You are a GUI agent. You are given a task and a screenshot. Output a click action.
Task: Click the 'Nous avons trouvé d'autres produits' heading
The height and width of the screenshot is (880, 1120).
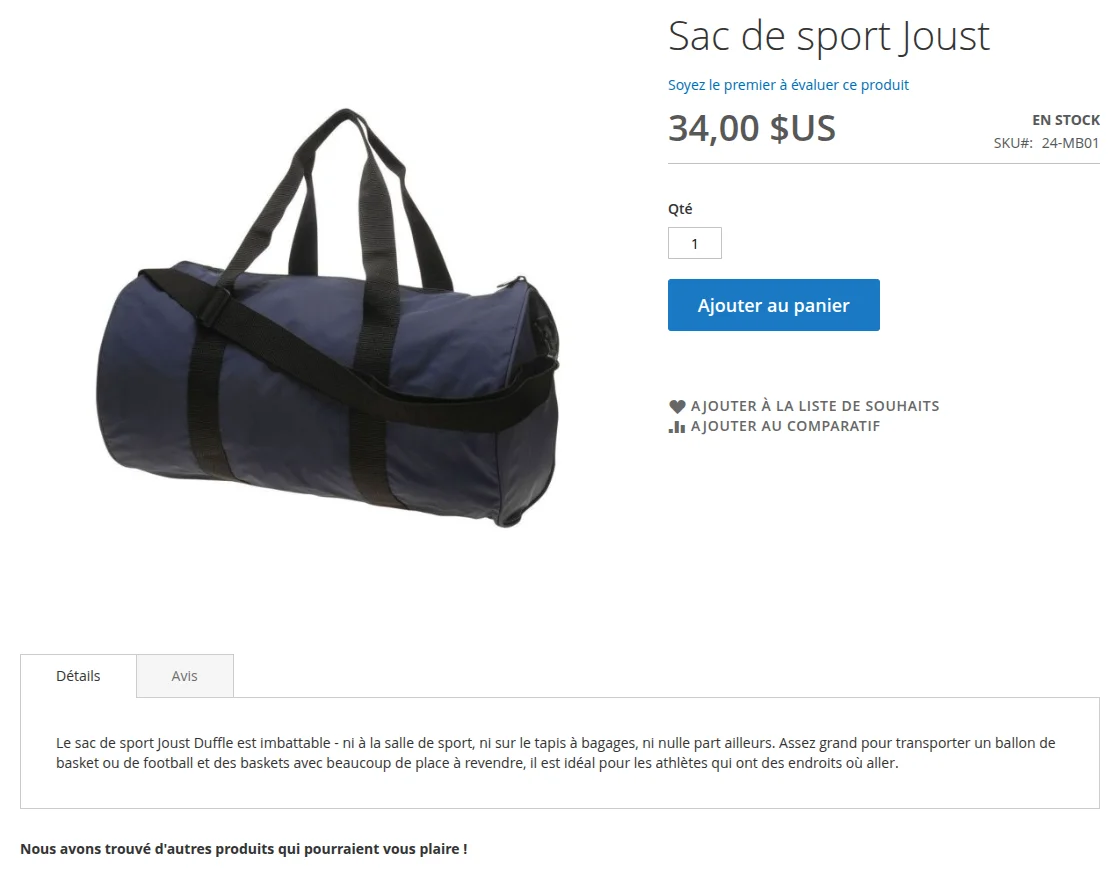point(244,849)
